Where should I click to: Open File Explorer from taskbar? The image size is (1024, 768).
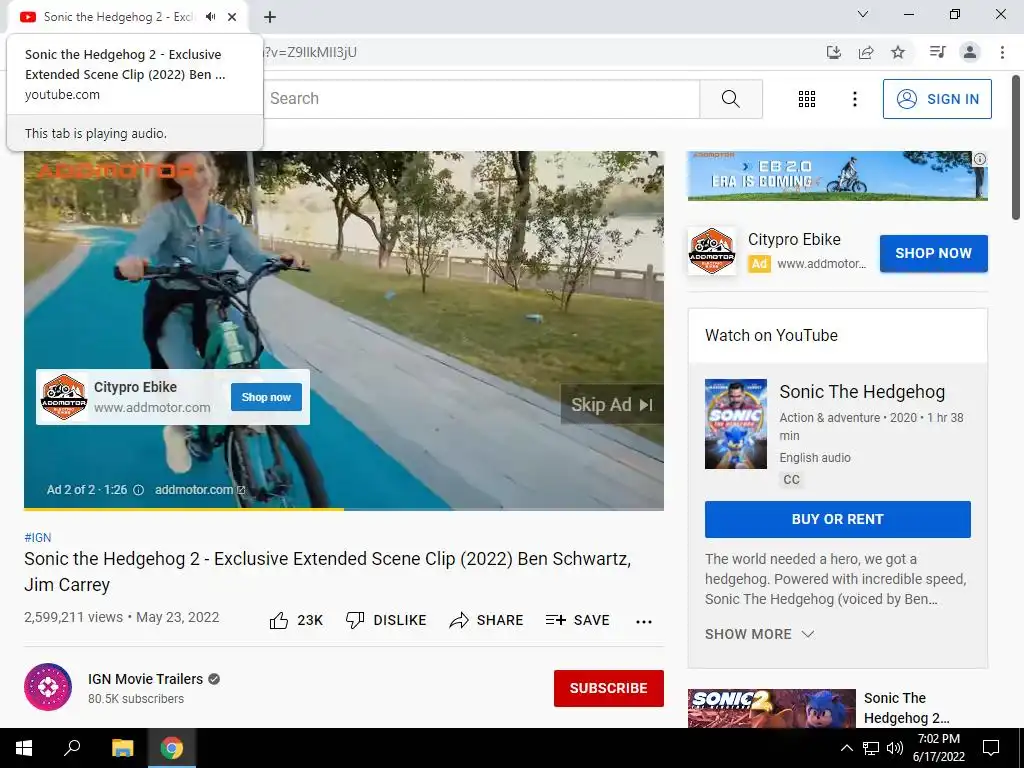122,748
